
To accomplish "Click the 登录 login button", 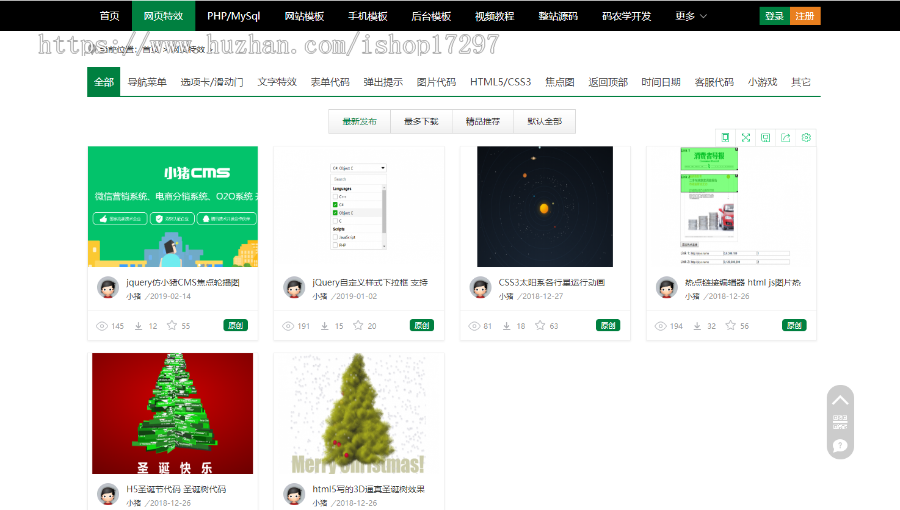I will pos(774,16).
